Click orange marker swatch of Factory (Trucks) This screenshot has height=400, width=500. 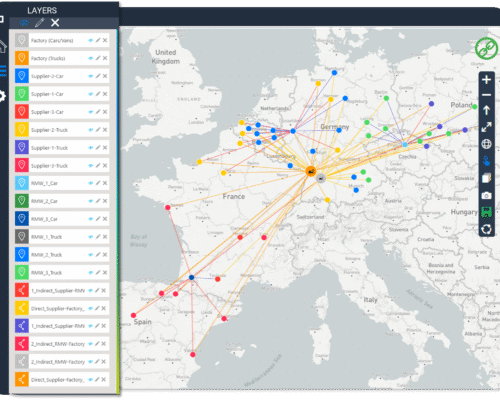pyautogui.click(x=22, y=58)
